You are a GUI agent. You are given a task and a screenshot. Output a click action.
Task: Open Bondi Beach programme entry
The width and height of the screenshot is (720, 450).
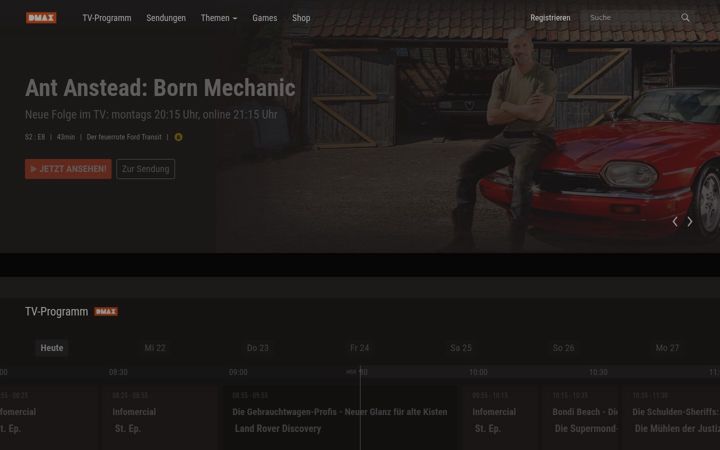[581, 418]
